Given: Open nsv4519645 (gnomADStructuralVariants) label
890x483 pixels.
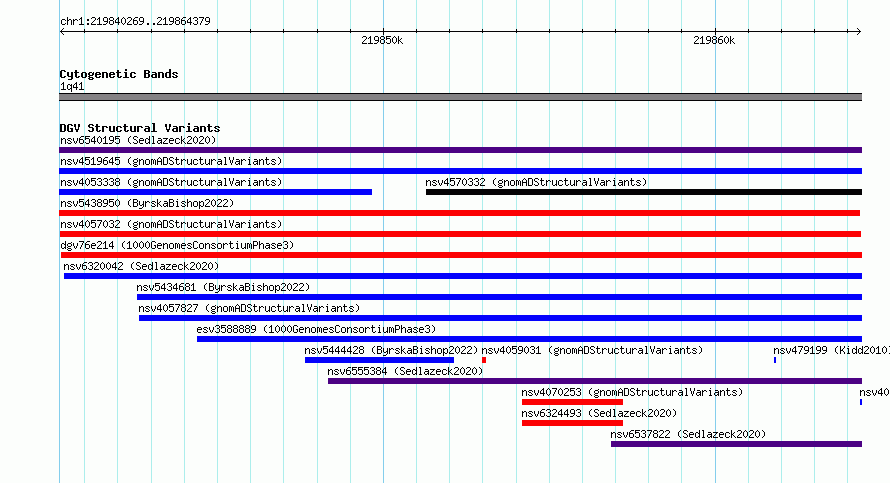Looking at the screenshot, I should tap(171, 161).
